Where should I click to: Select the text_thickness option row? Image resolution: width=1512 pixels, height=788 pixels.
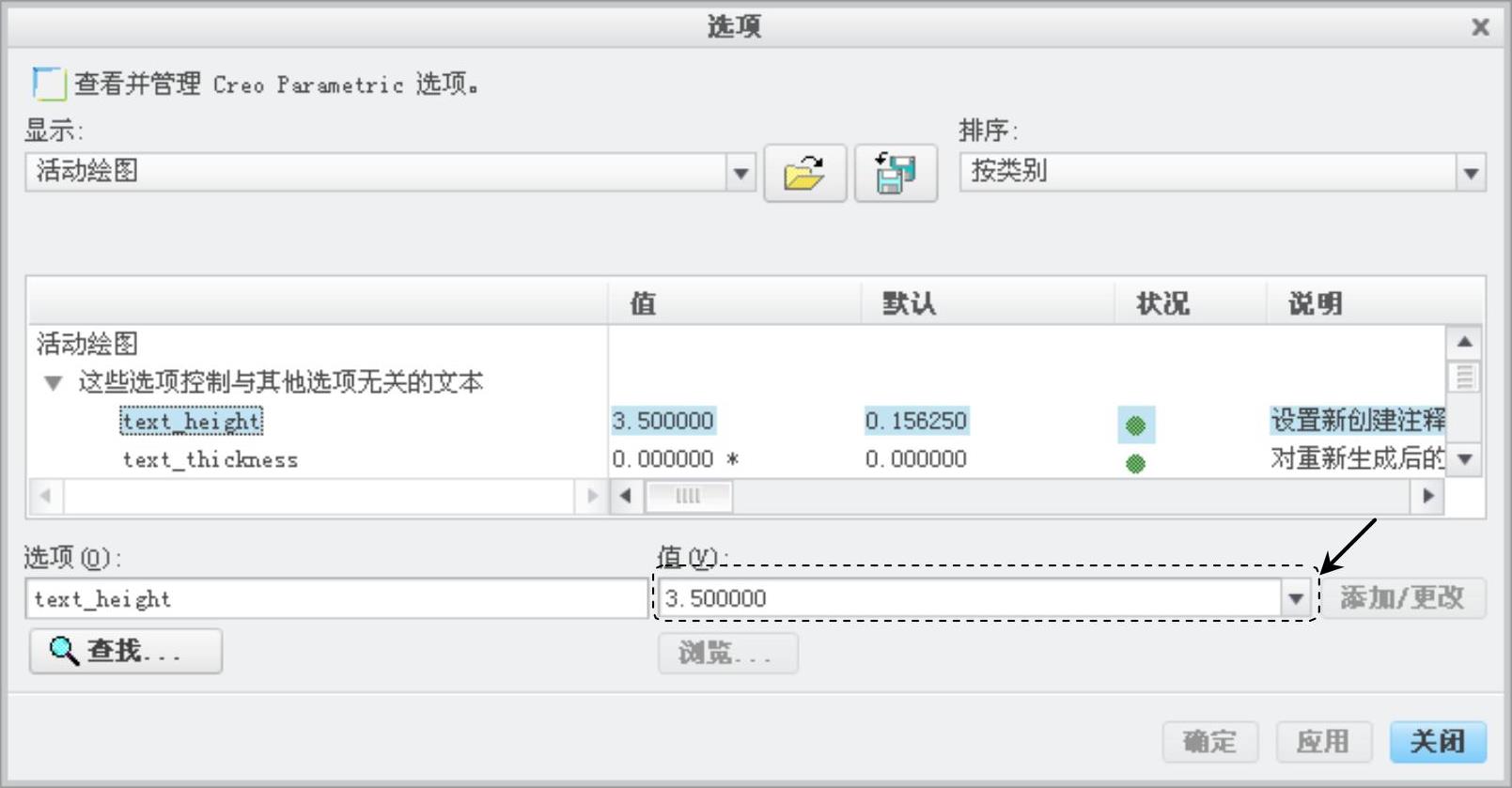[x=210, y=459]
